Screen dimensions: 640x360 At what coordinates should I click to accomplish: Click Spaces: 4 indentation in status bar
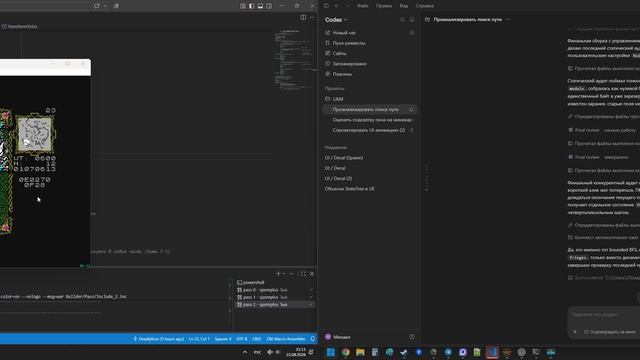[x=223, y=339]
